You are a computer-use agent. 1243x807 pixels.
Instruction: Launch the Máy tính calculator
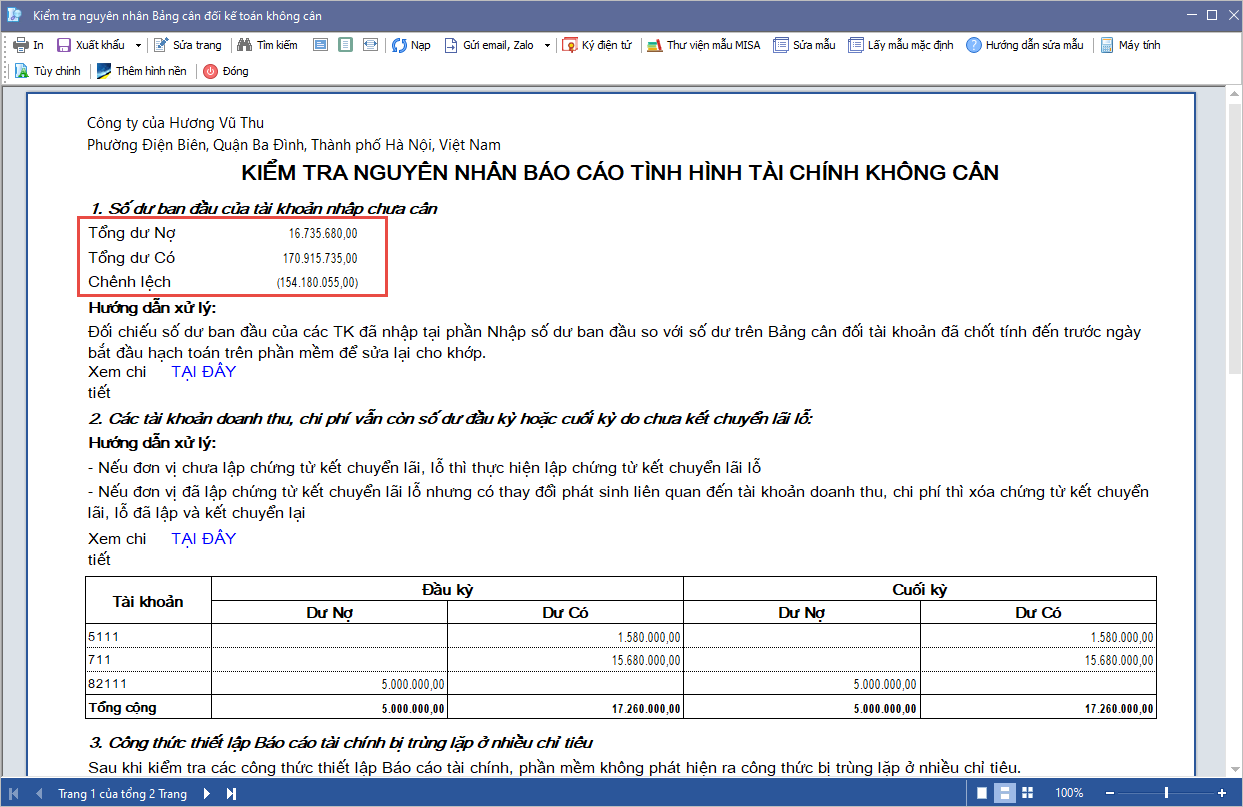[1107, 45]
